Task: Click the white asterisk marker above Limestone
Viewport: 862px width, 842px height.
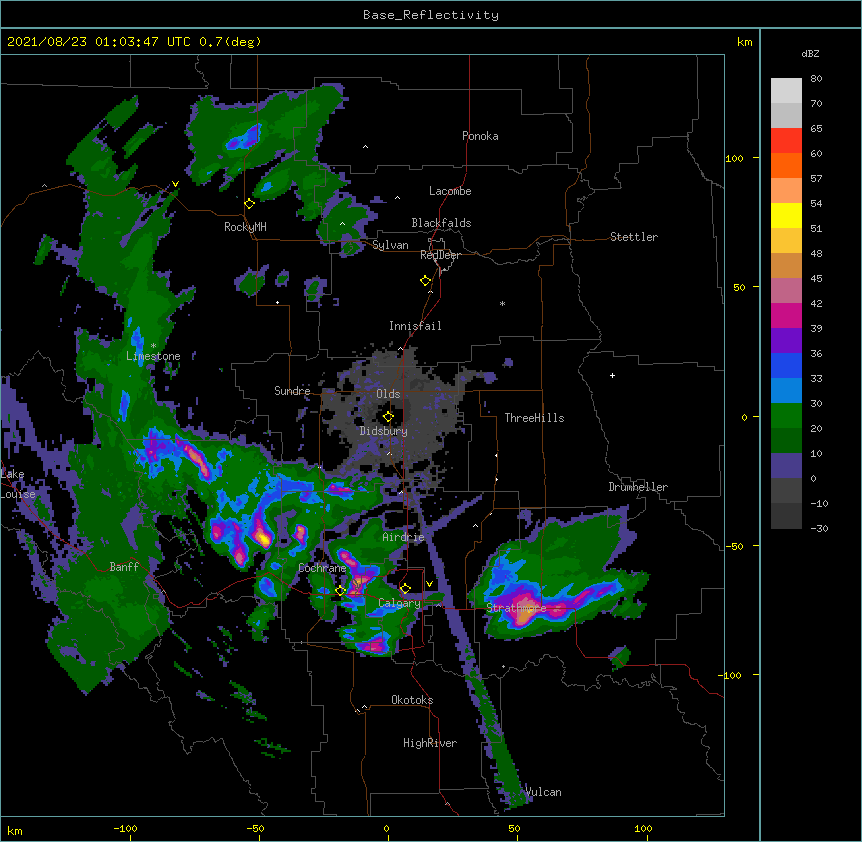Action: (153, 346)
